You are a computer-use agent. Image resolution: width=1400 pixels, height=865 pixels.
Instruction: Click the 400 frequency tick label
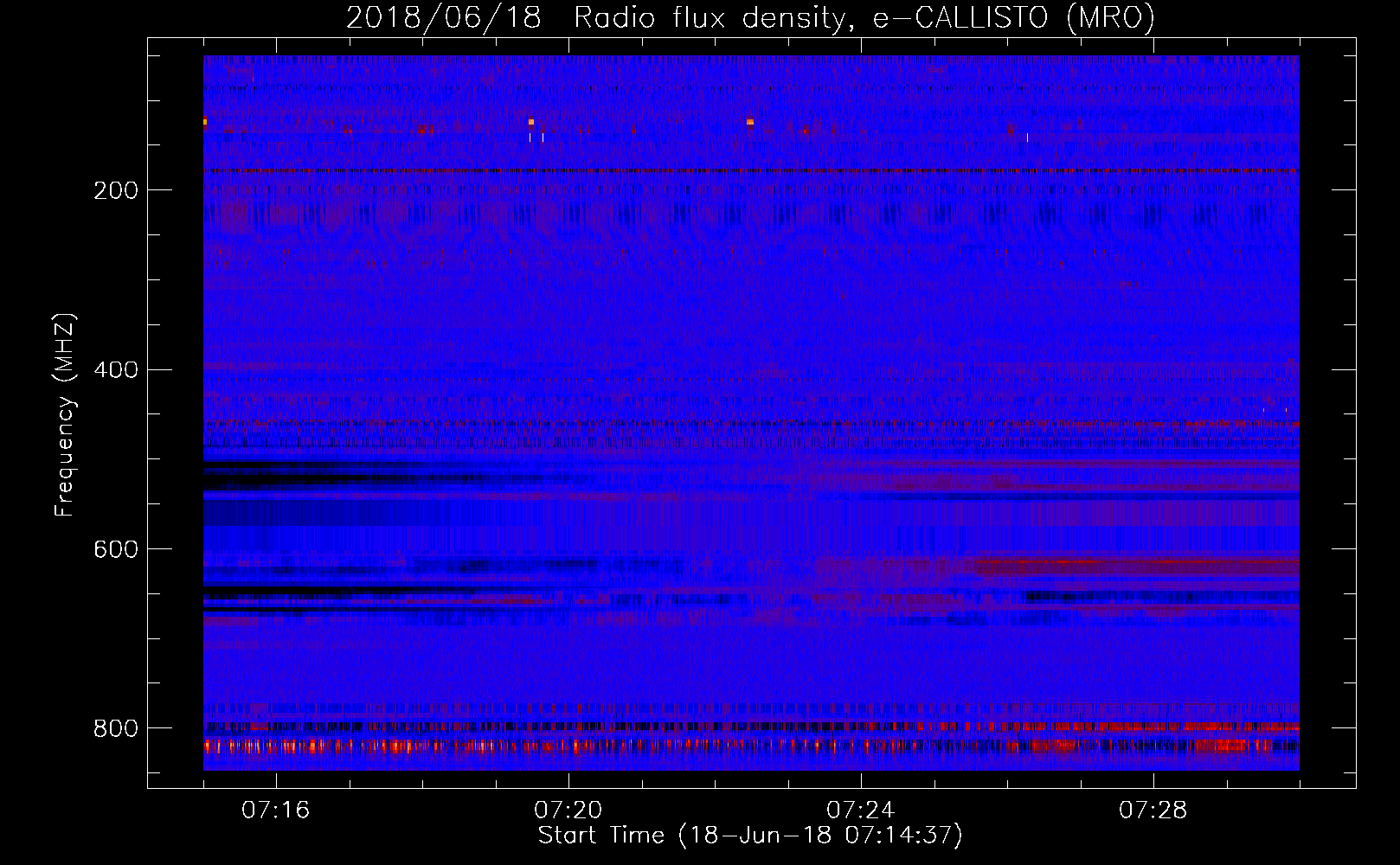[x=116, y=370]
